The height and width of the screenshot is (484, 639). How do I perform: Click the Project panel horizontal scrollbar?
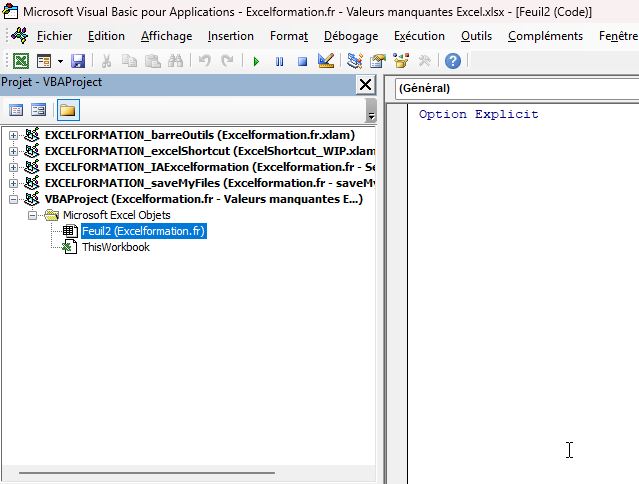(147, 473)
